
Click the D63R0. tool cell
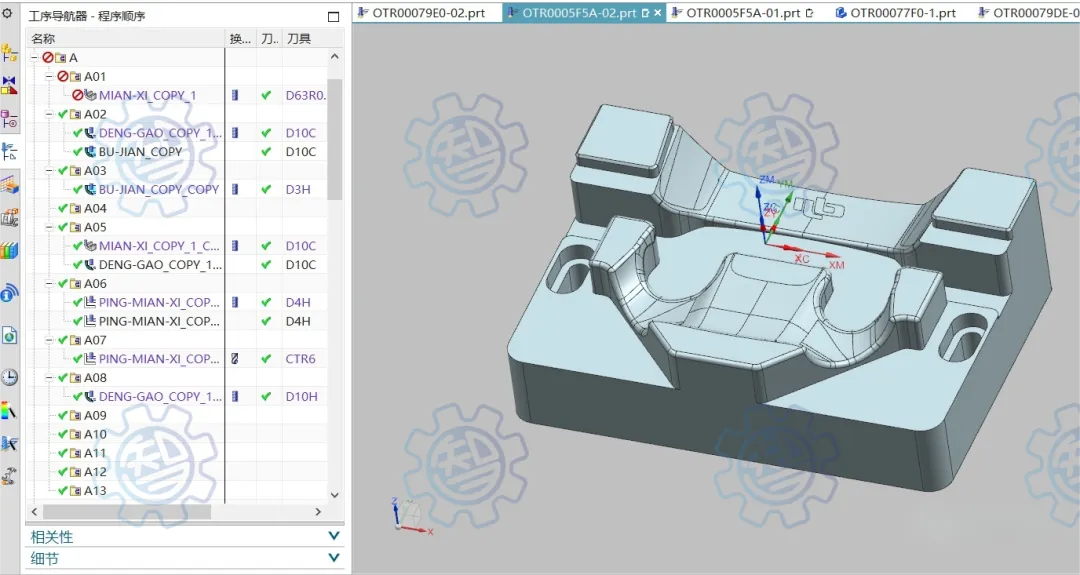click(x=305, y=95)
